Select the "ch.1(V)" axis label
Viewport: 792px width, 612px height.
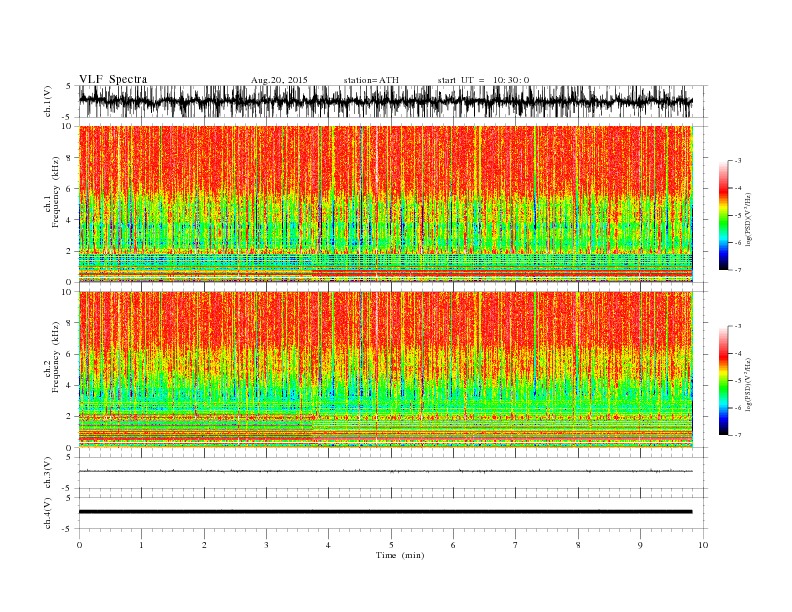tap(48, 101)
